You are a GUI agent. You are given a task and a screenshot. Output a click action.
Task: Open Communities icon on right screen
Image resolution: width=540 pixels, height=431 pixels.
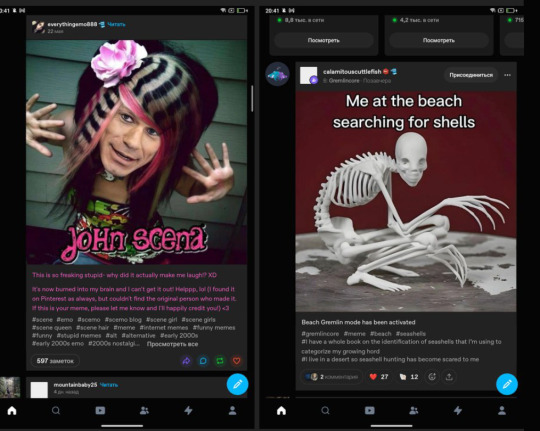click(414, 410)
